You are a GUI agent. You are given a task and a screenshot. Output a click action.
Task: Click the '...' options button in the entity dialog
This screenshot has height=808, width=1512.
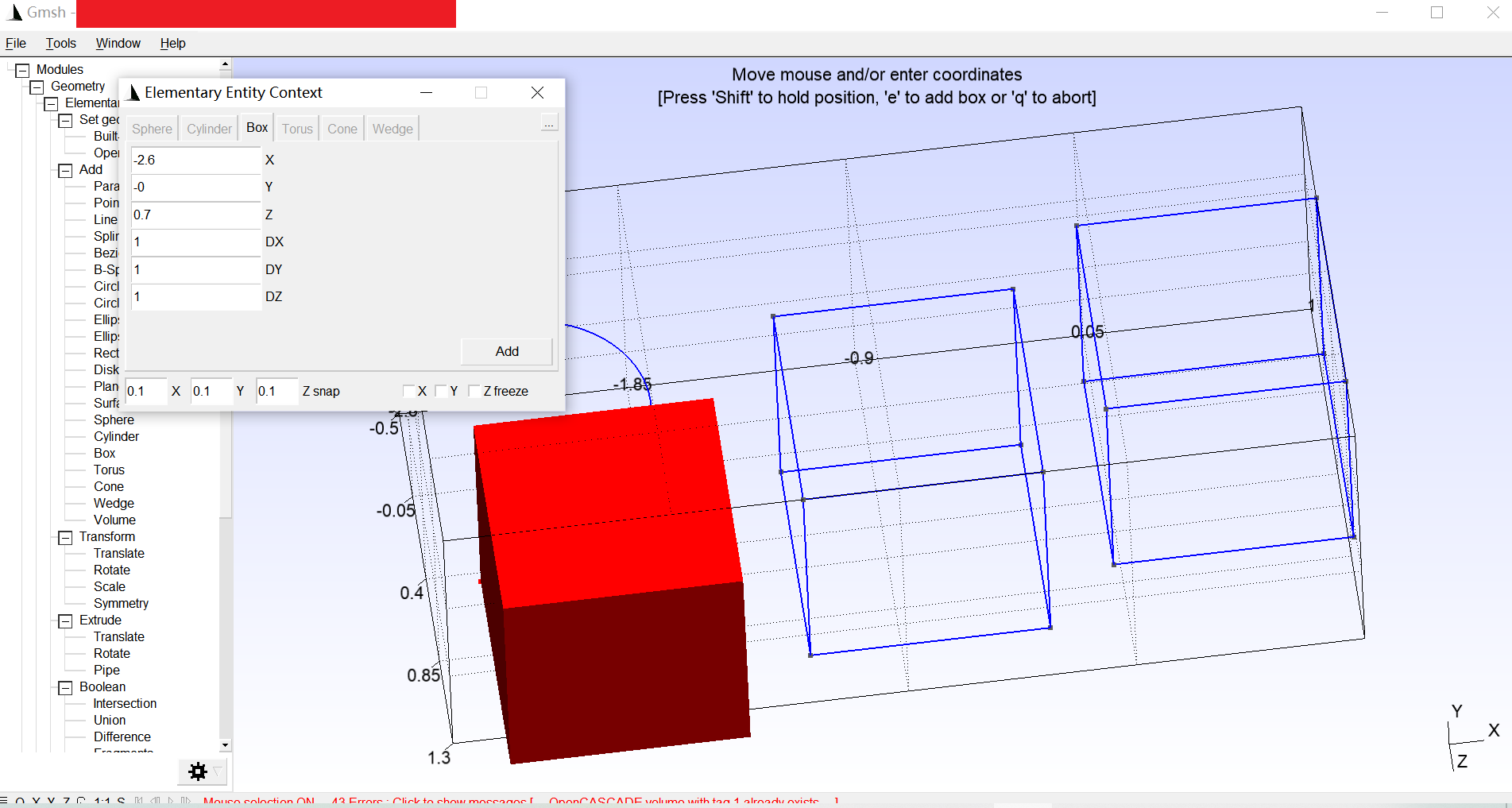(548, 123)
